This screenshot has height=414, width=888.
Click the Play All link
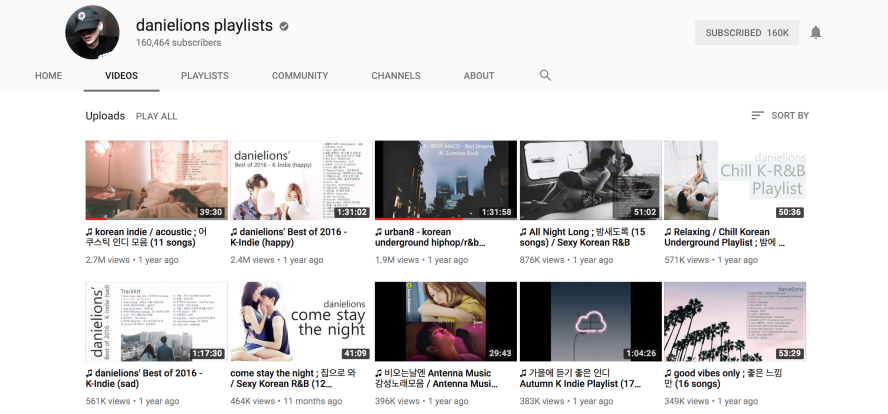(156, 116)
